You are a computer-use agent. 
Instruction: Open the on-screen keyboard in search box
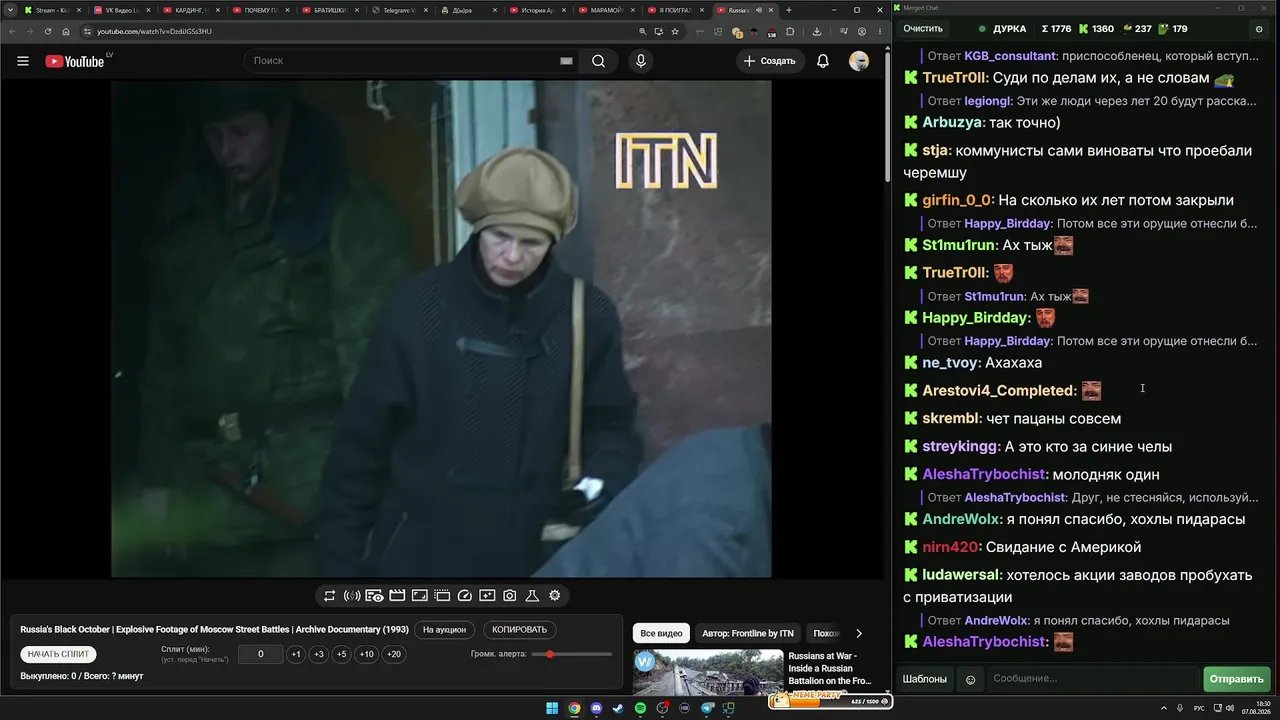(x=566, y=61)
